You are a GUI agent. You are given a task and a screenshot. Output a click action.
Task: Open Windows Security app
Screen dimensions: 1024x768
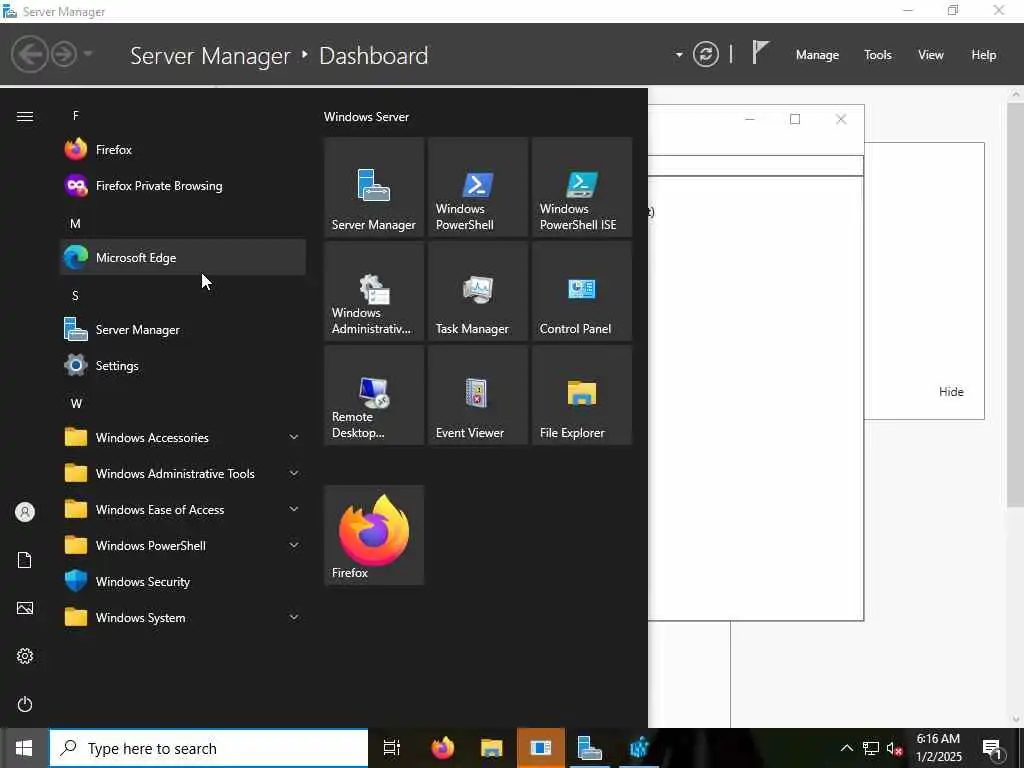[x=183, y=581]
